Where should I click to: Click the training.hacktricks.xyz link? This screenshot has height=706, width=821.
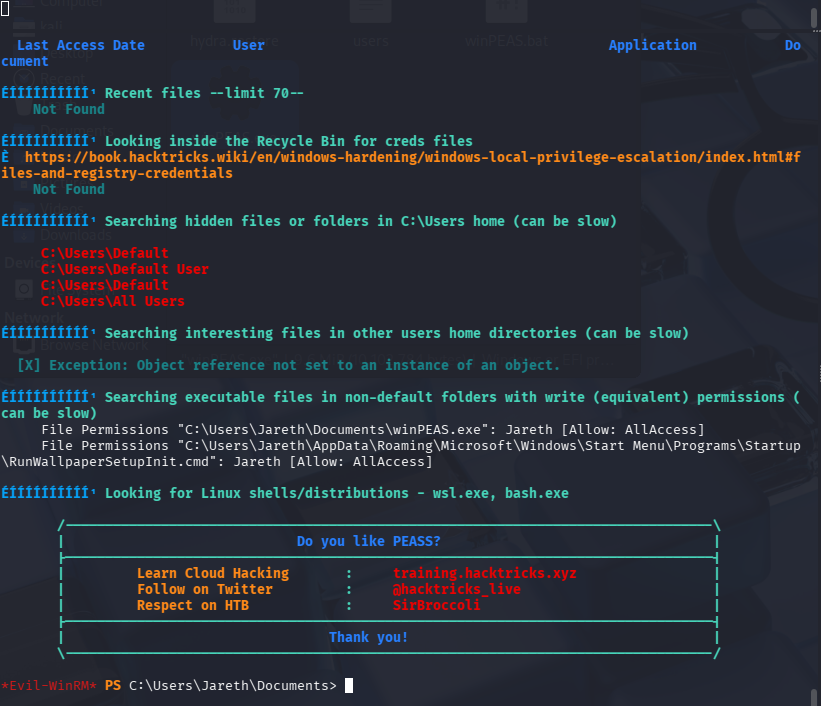(x=484, y=573)
